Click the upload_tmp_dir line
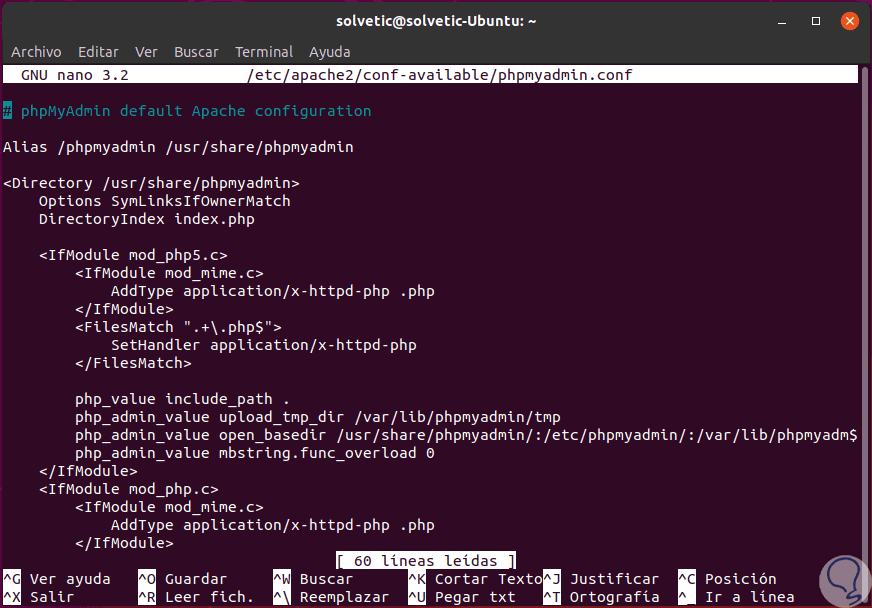The height and width of the screenshot is (608, 872). (x=318, y=417)
